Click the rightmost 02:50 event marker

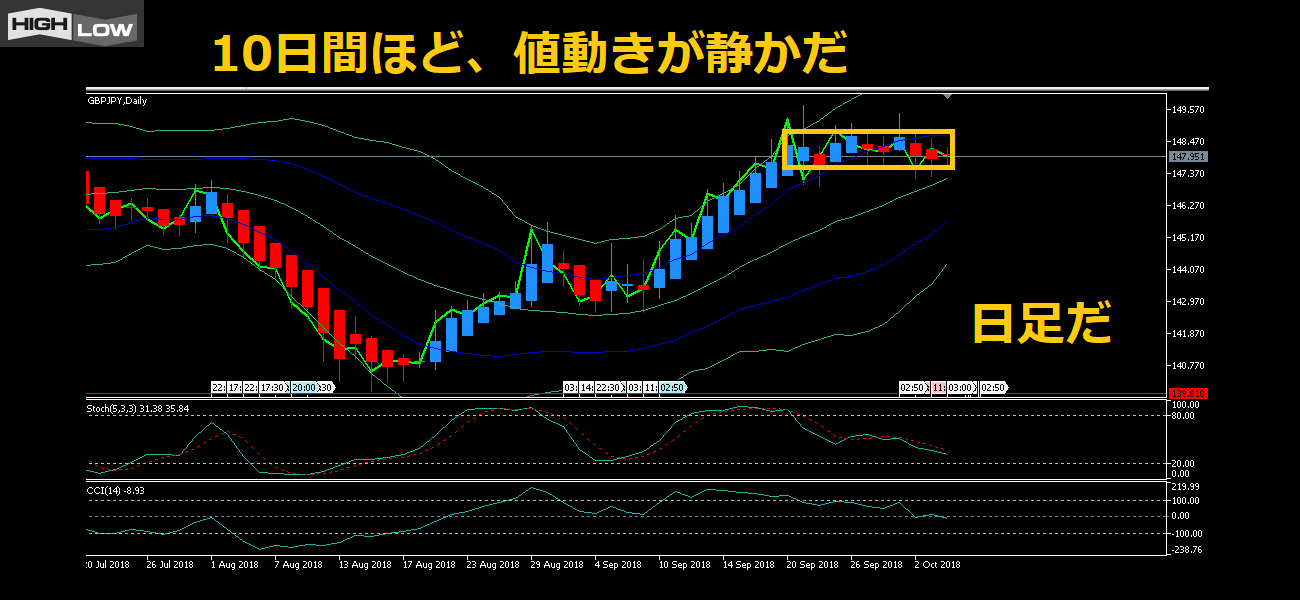[x=993, y=387]
